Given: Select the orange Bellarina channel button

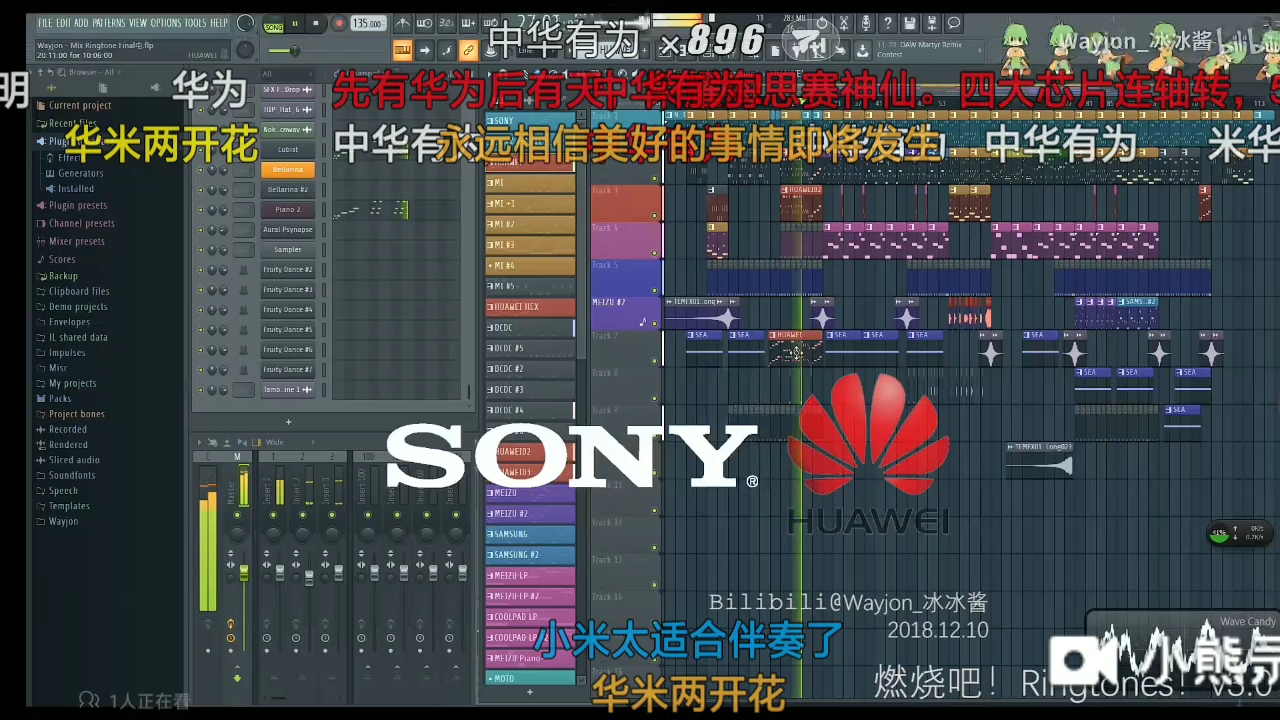Looking at the screenshot, I should coord(288,169).
